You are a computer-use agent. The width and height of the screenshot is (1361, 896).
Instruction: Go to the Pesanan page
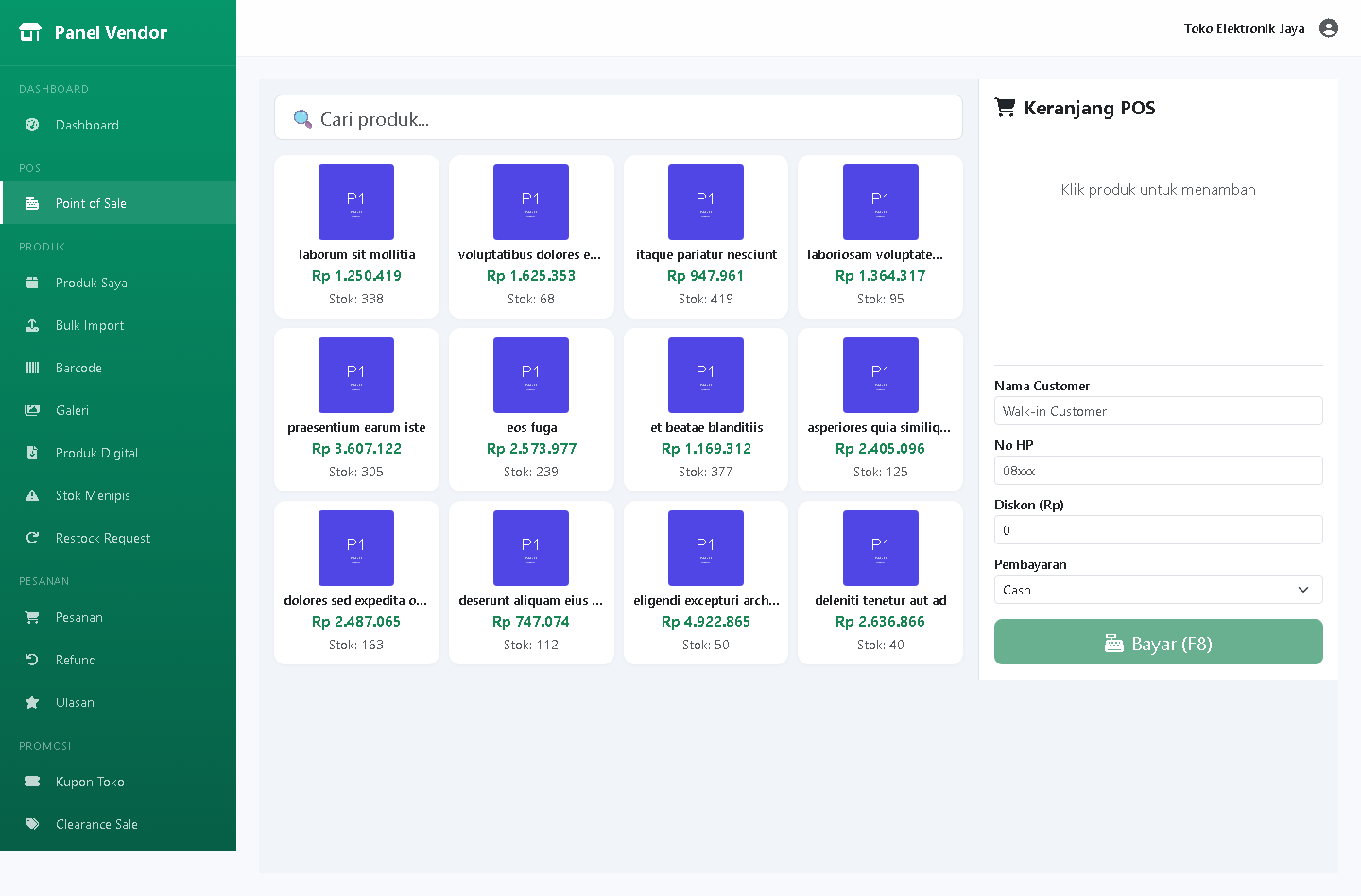tap(118, 617)
